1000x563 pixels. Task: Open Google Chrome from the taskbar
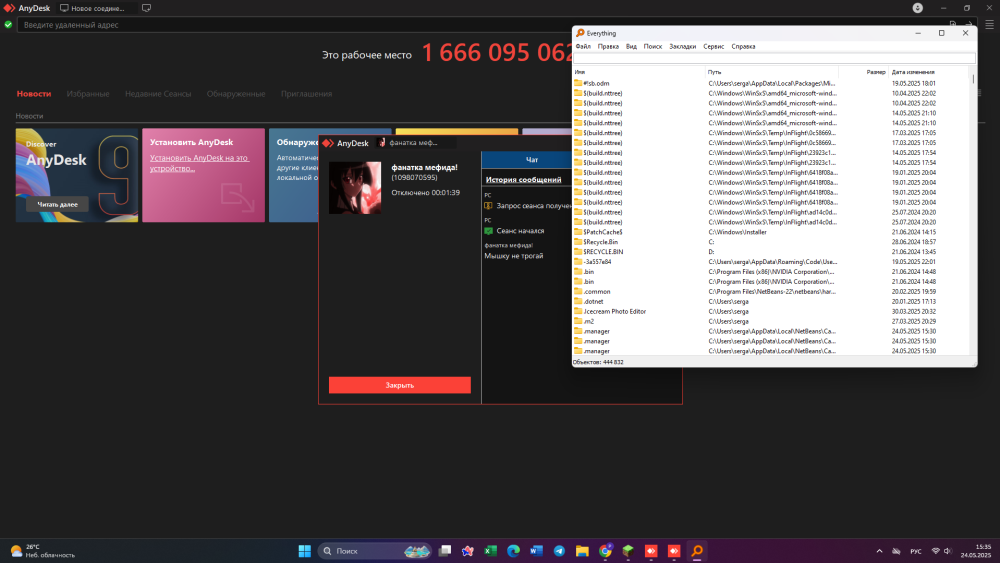point(605,551)
